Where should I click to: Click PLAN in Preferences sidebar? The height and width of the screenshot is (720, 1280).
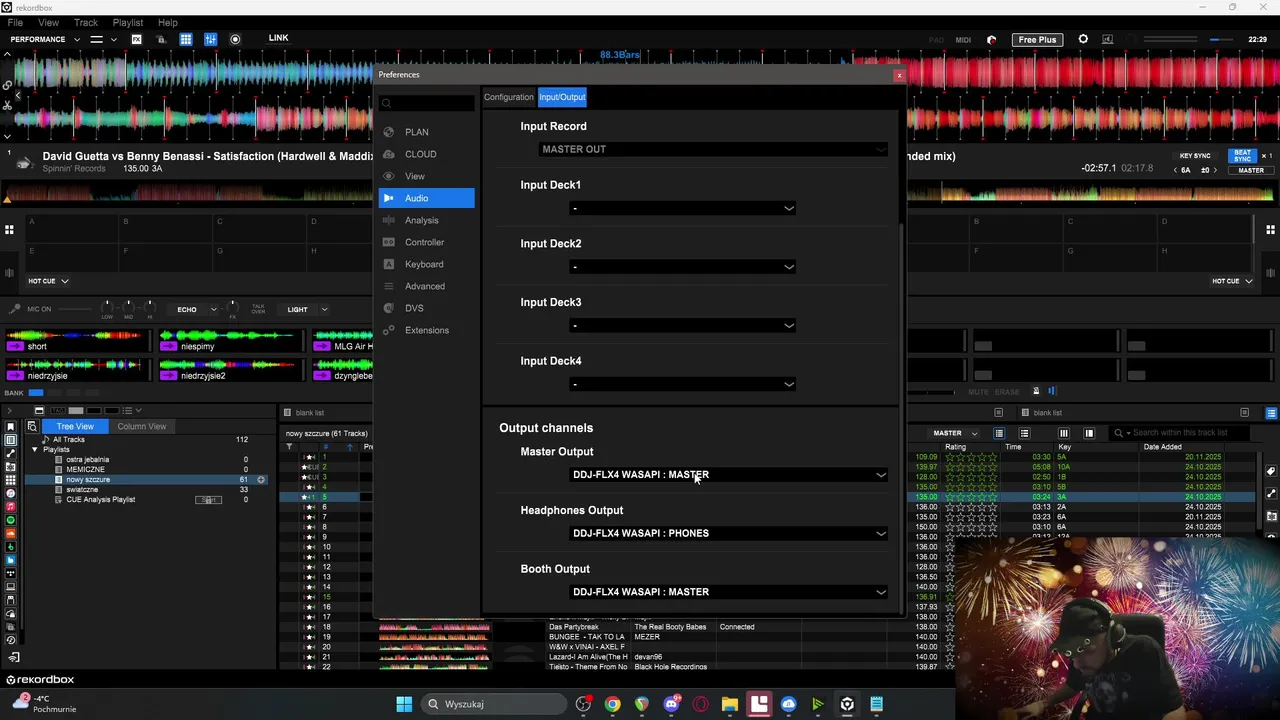pyautogui.click(x=416, y=132)
